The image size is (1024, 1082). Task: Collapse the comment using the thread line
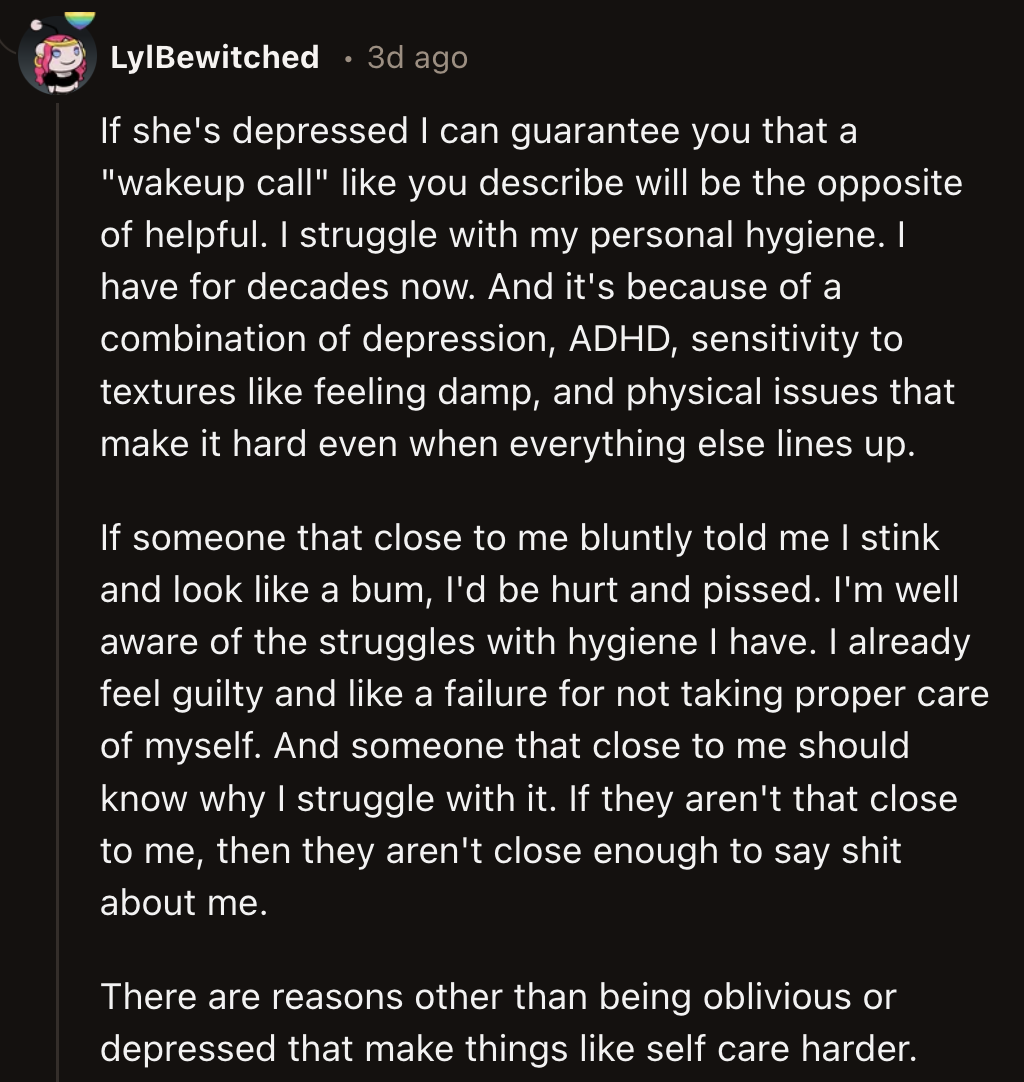point(58,500)
